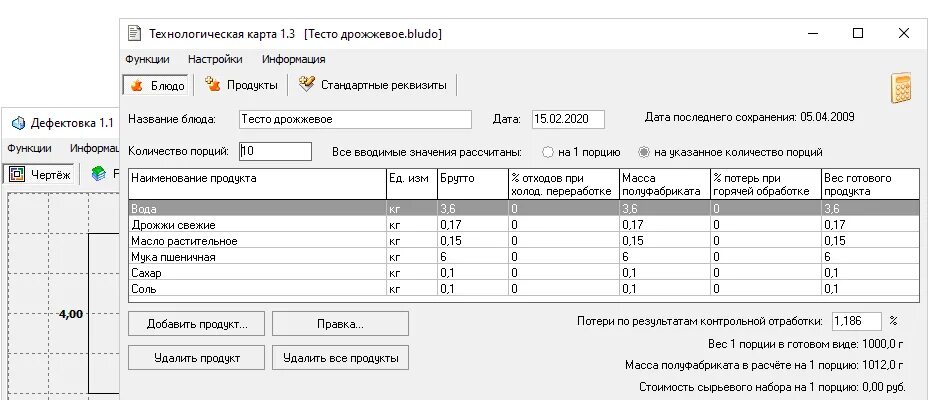Open the Стандартные реквизиты tab
The height and width of the screenshot is (400, 930).
point(372,85)
